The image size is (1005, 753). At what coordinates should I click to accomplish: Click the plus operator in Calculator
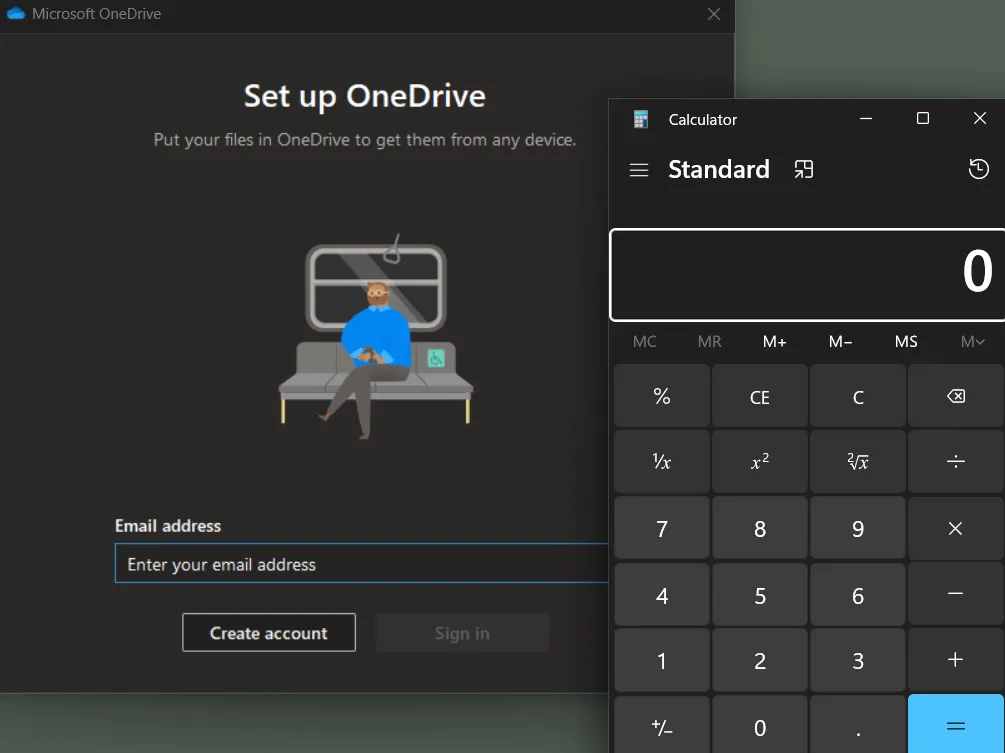click(955, 660)
